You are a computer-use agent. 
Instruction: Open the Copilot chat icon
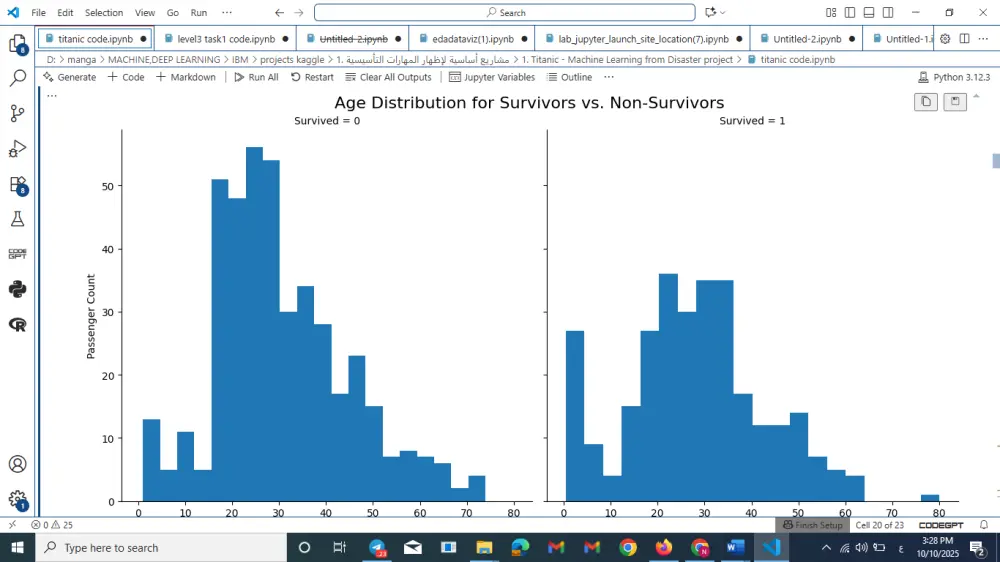pyautogui.click(x=710, y=12)
